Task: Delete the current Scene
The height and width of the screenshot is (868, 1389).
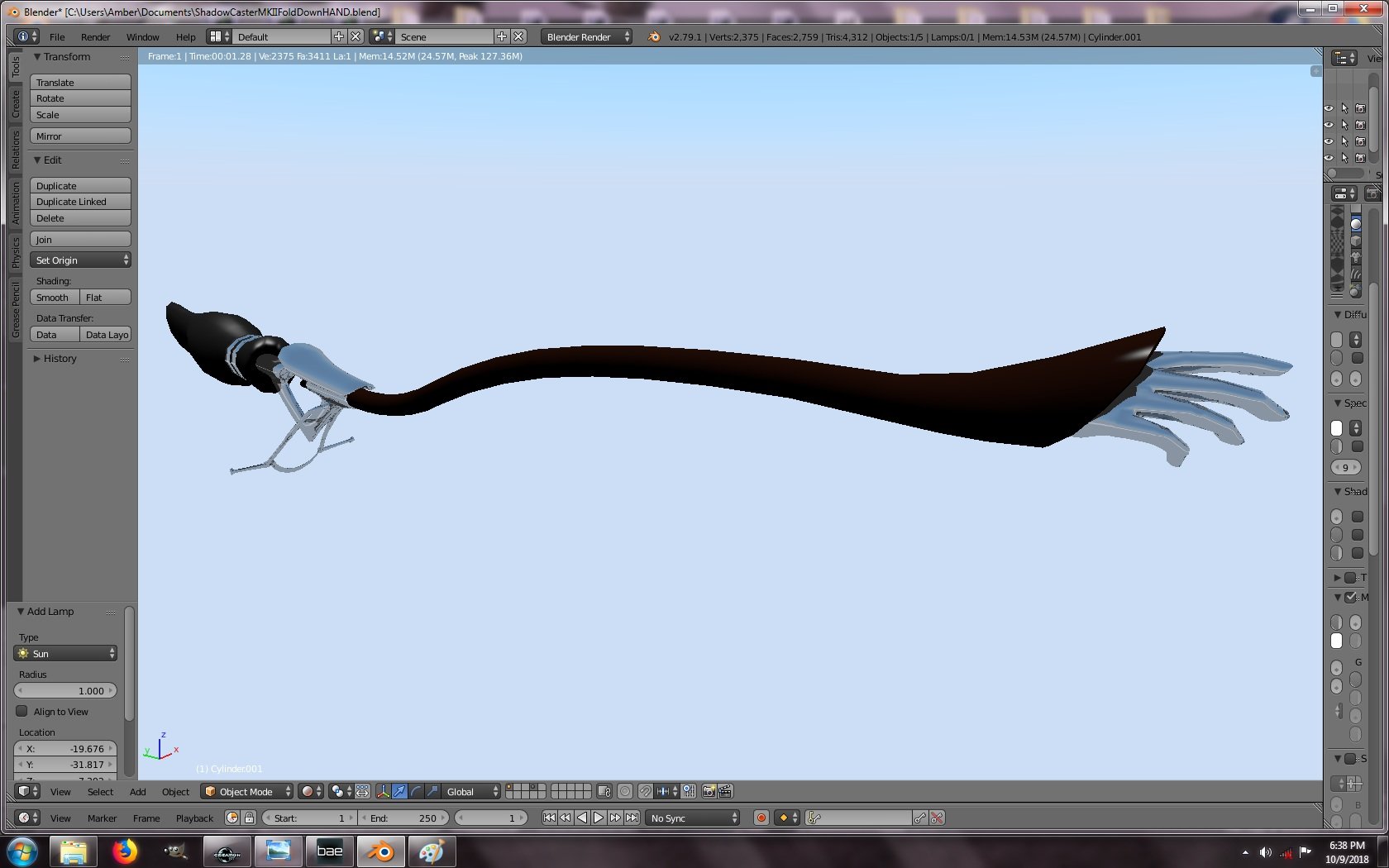Action: tap(518, 36)
